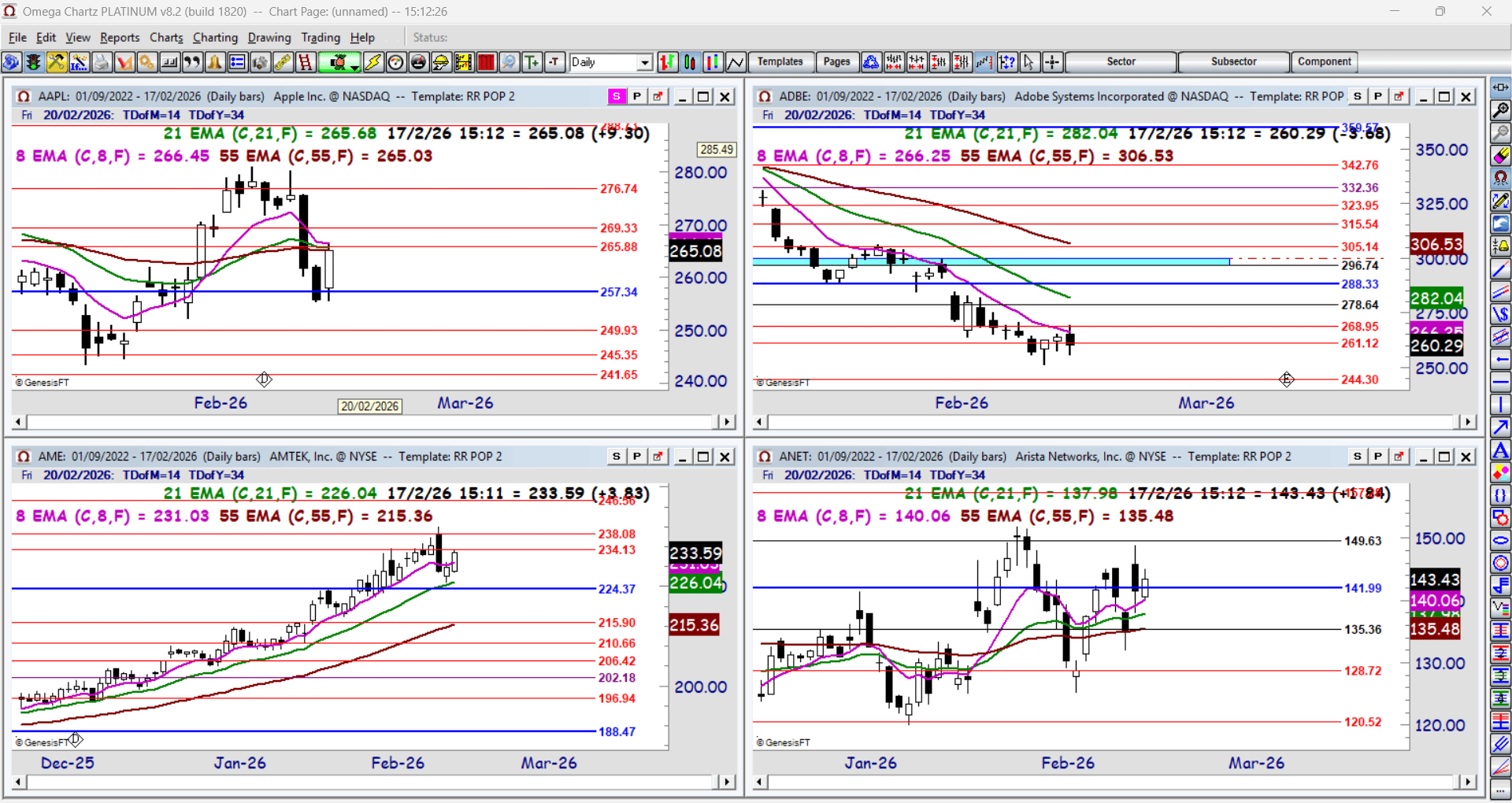Screen dimensions: 1512x803
Task: Click the Pages button
Action: pyautogui.click(x=836, y=62)
